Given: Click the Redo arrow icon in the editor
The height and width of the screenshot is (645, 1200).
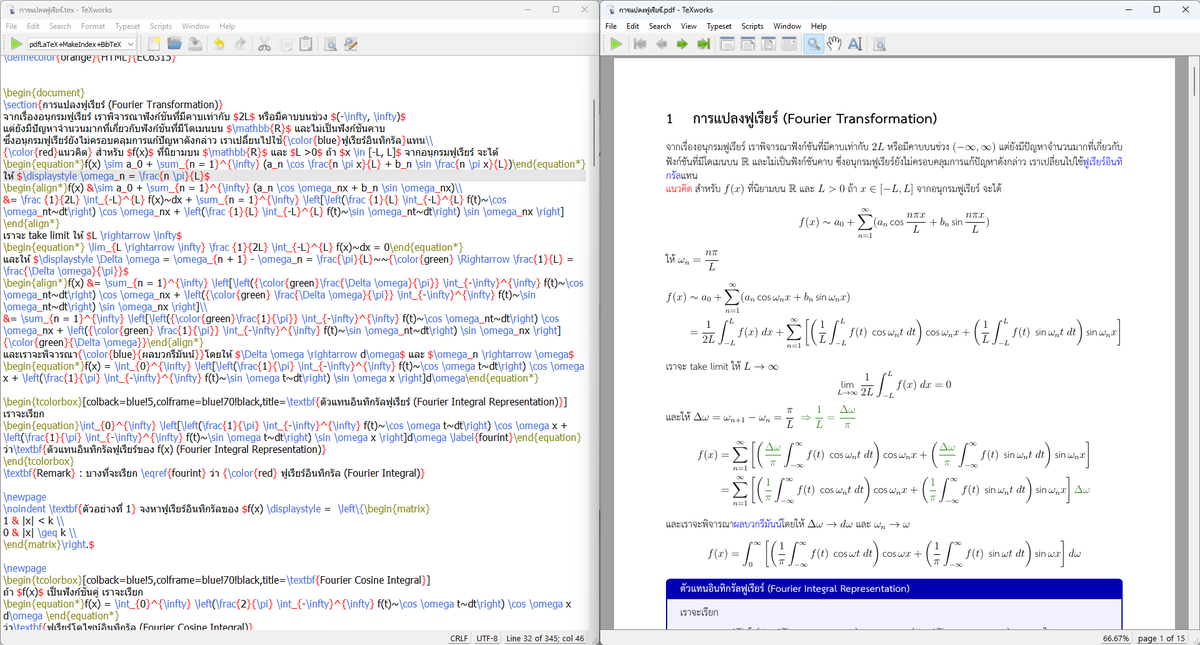Looking at the screenshot, I should click(x=240, y=44).
